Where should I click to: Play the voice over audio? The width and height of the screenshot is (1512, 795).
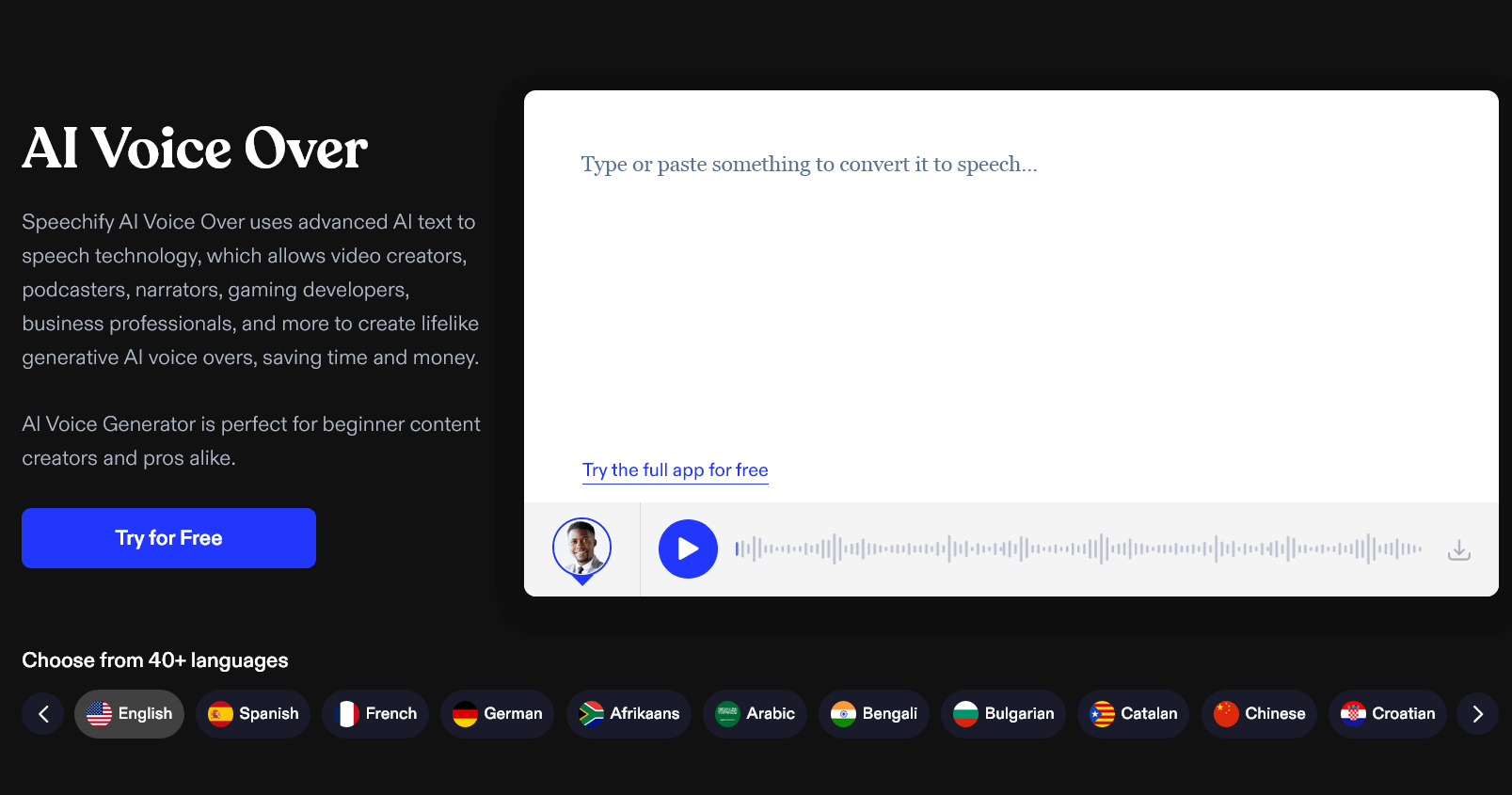pyautogui.click(x=688, y=549)
